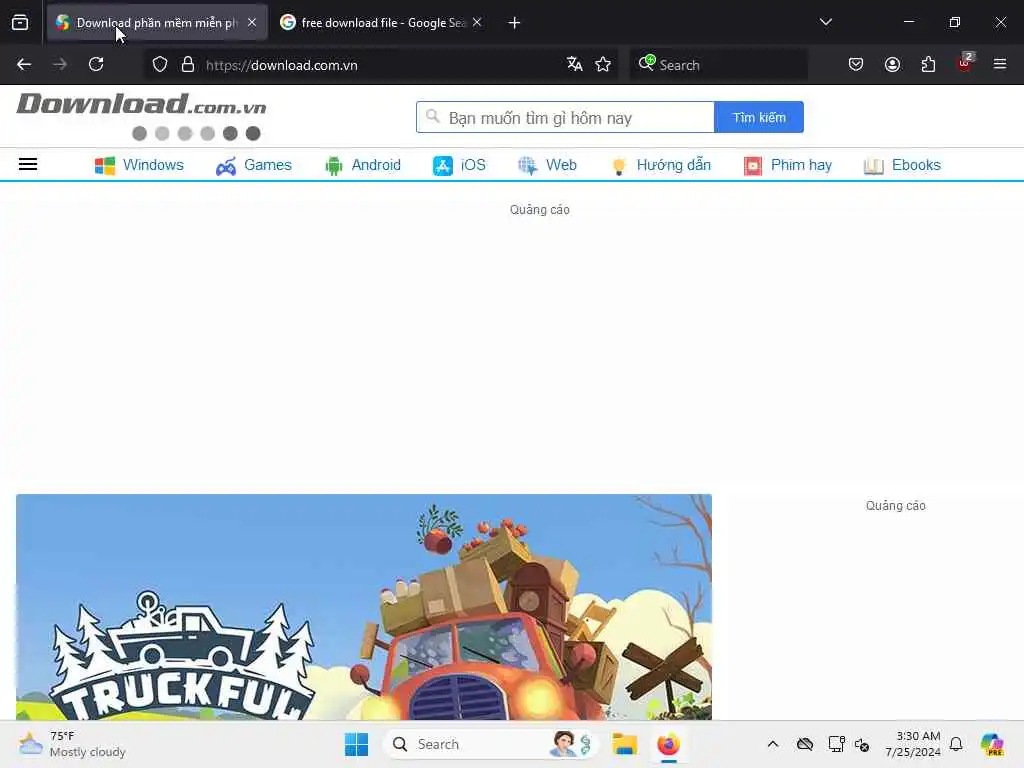Image resolution: width=1024 pixels, height=768 pixels.
Task: Open the Web category
Action: pos(547,165)
